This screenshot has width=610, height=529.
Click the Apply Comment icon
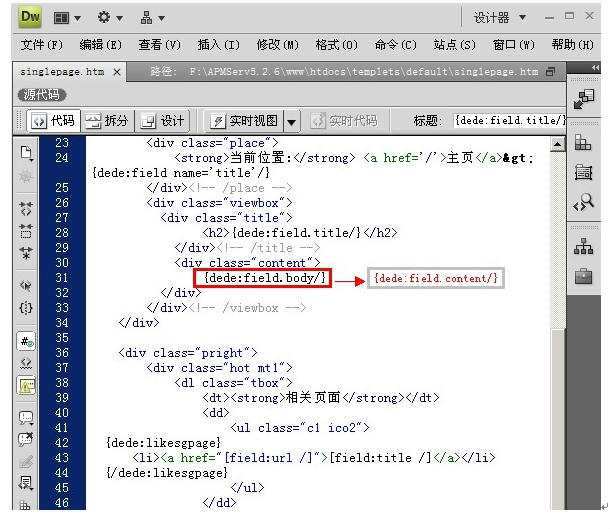point(26,418)
